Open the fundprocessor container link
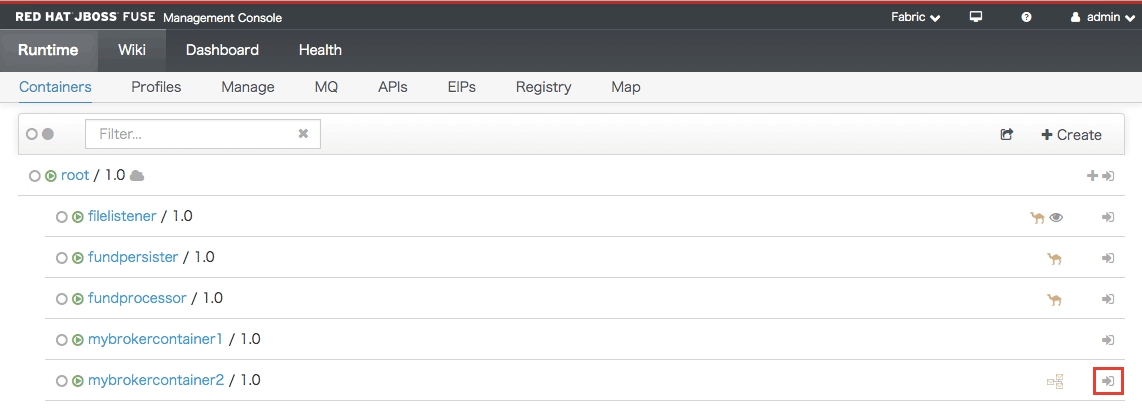Screen dimensions: 1142x408 138,298
